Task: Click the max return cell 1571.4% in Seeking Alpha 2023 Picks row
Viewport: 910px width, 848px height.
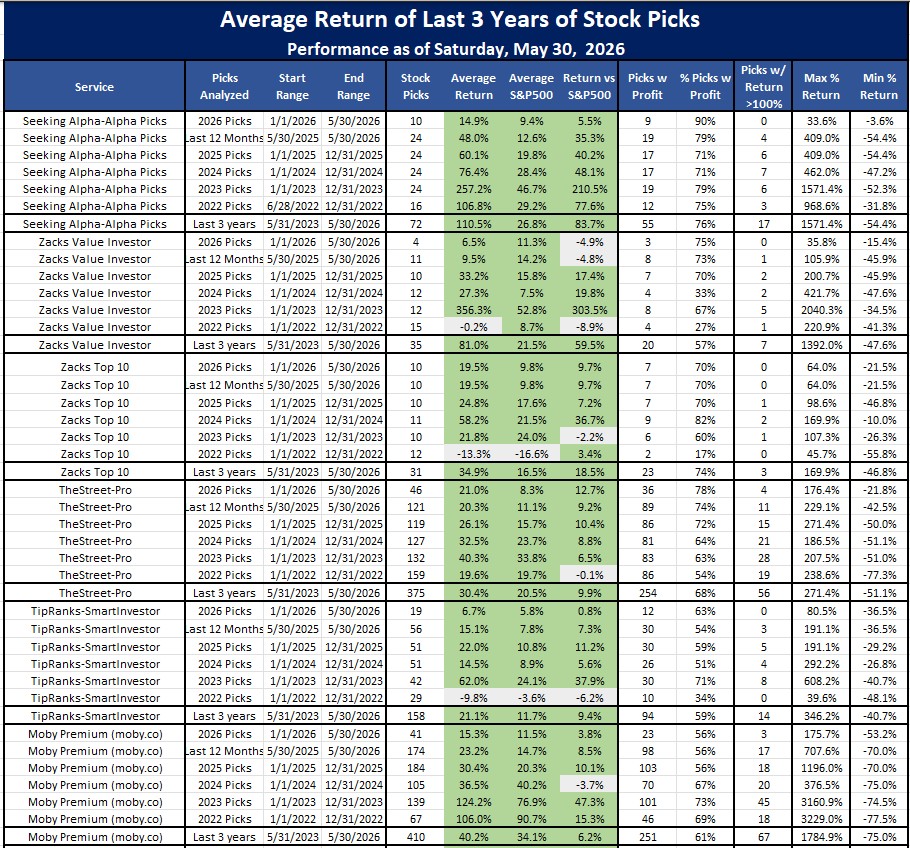Action: 821,189
